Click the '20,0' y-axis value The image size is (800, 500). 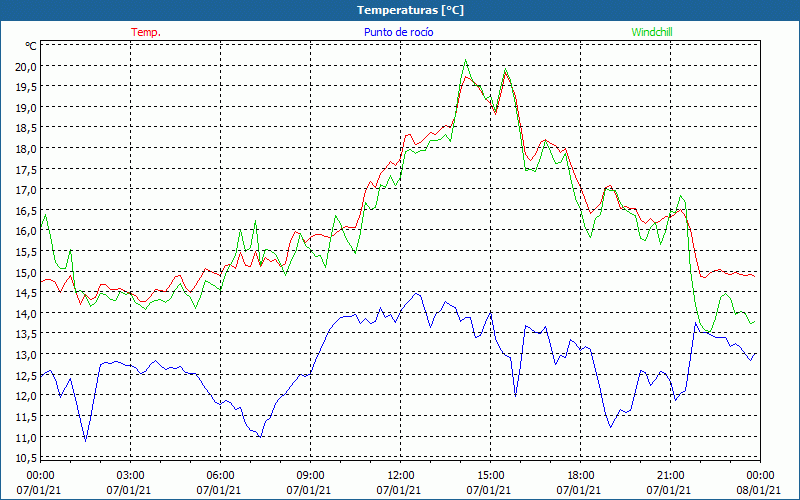(x=27, y=67)
